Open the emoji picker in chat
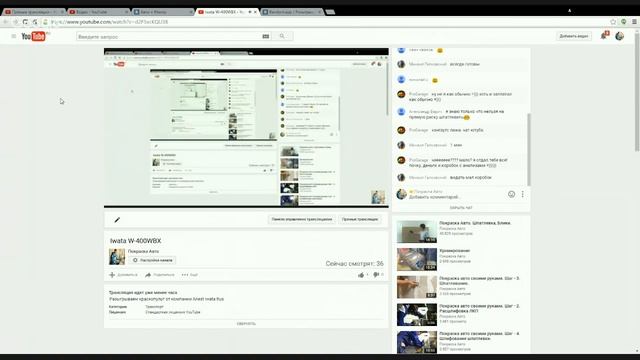Image resolution: width=640 pixels, height=360 pixels. 511,194
